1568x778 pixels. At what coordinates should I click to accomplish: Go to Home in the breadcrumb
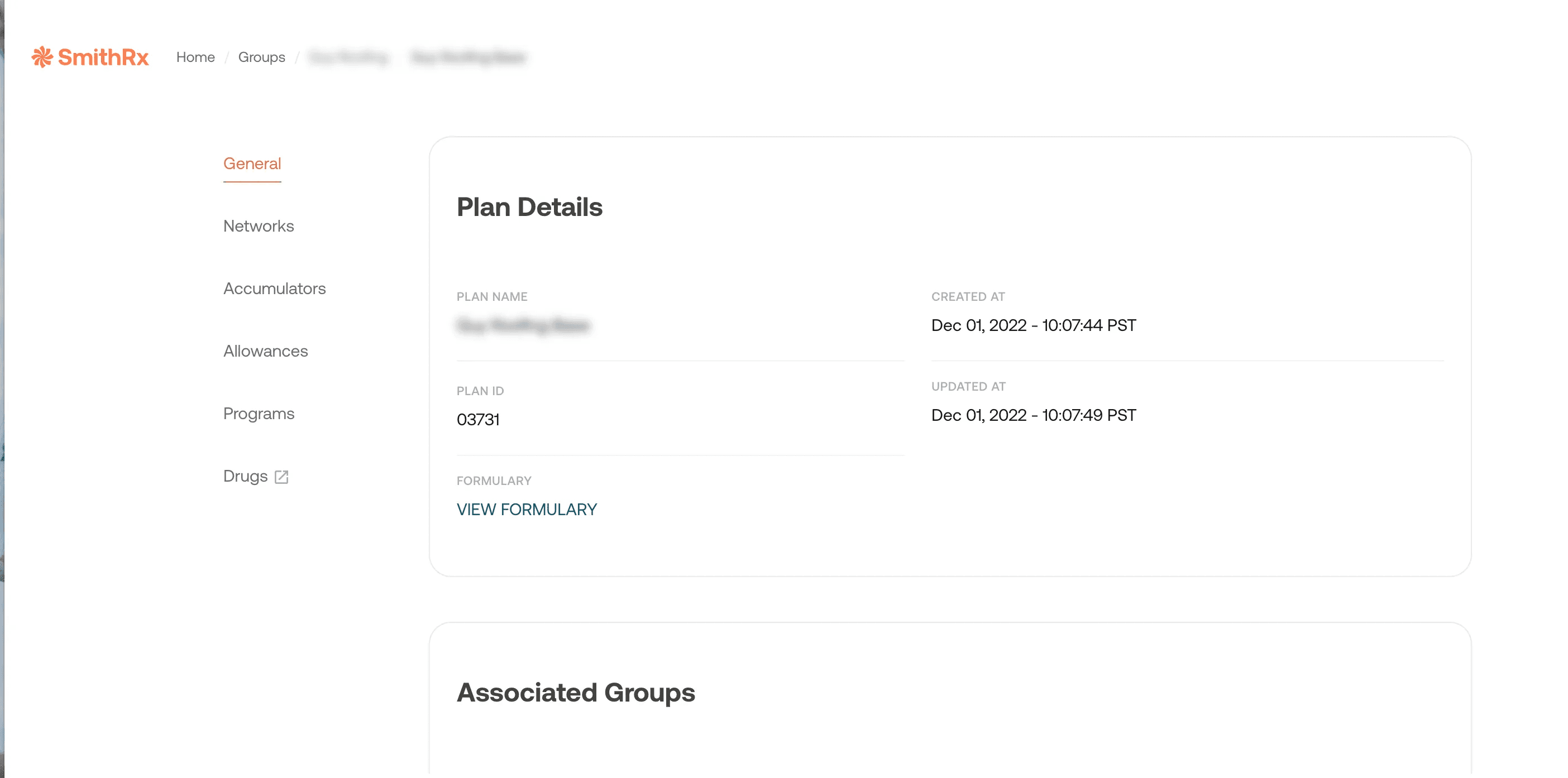coord(195,57)
